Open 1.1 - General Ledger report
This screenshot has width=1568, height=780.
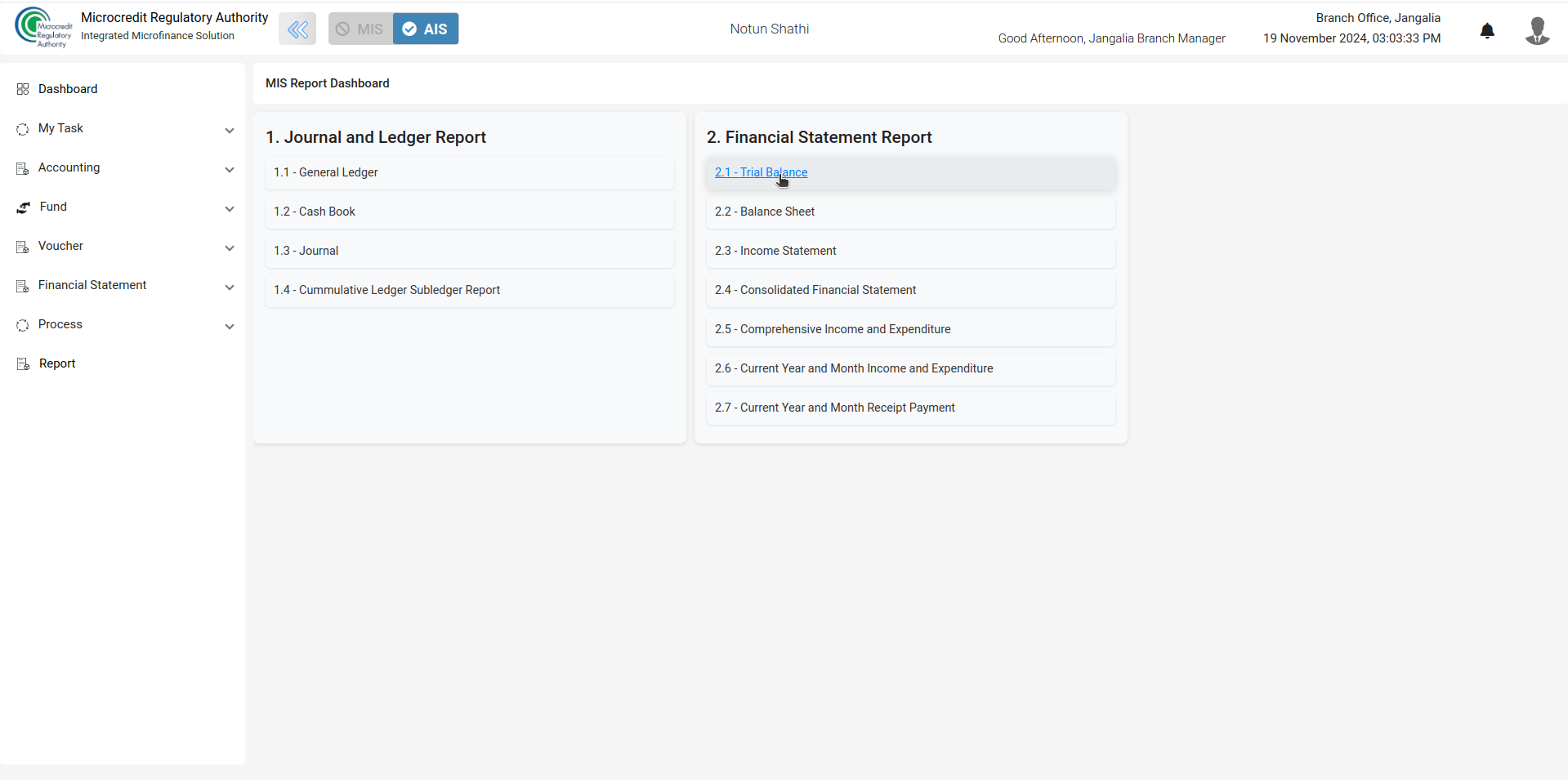tap(469, 172)
